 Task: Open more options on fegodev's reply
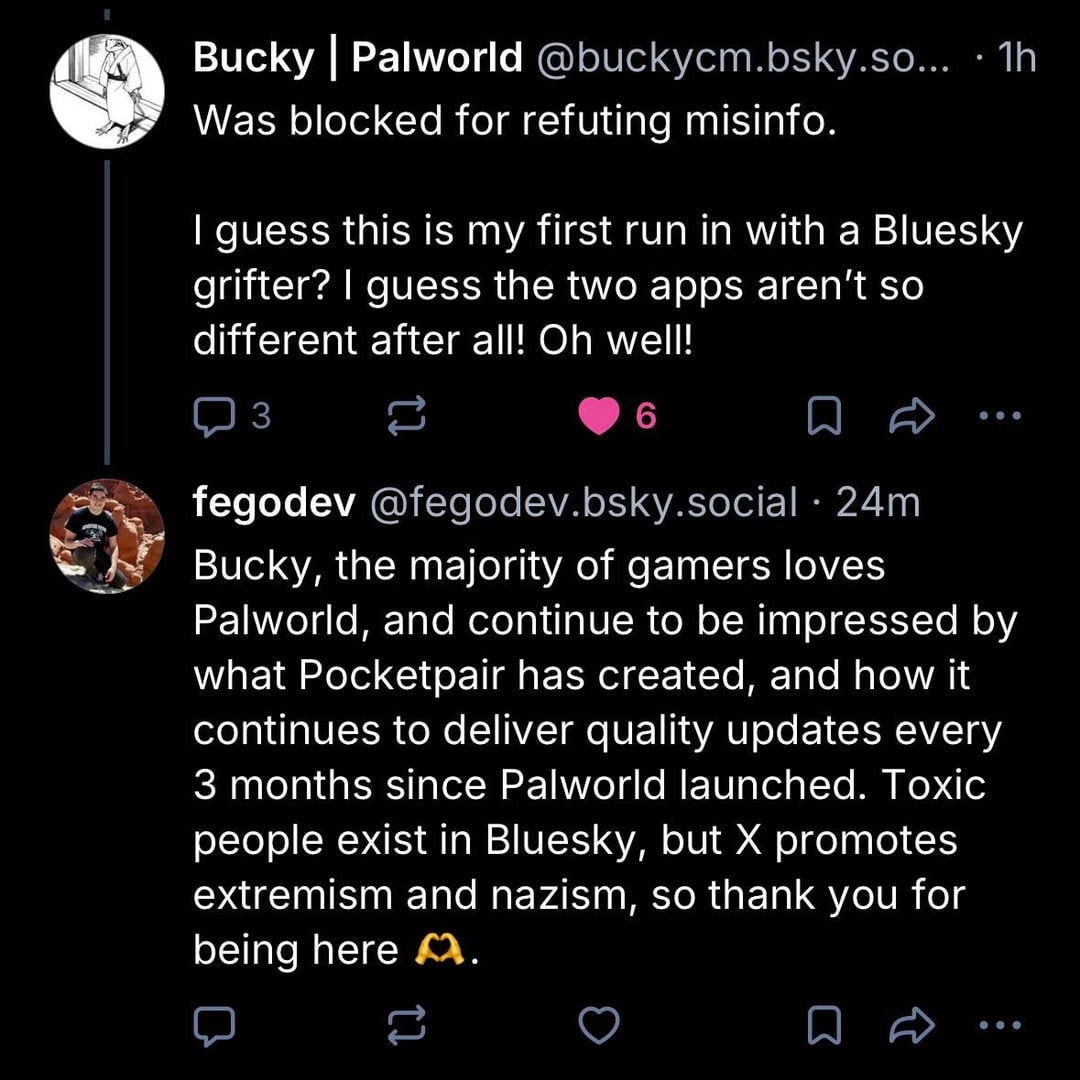tap(999, 1024)
